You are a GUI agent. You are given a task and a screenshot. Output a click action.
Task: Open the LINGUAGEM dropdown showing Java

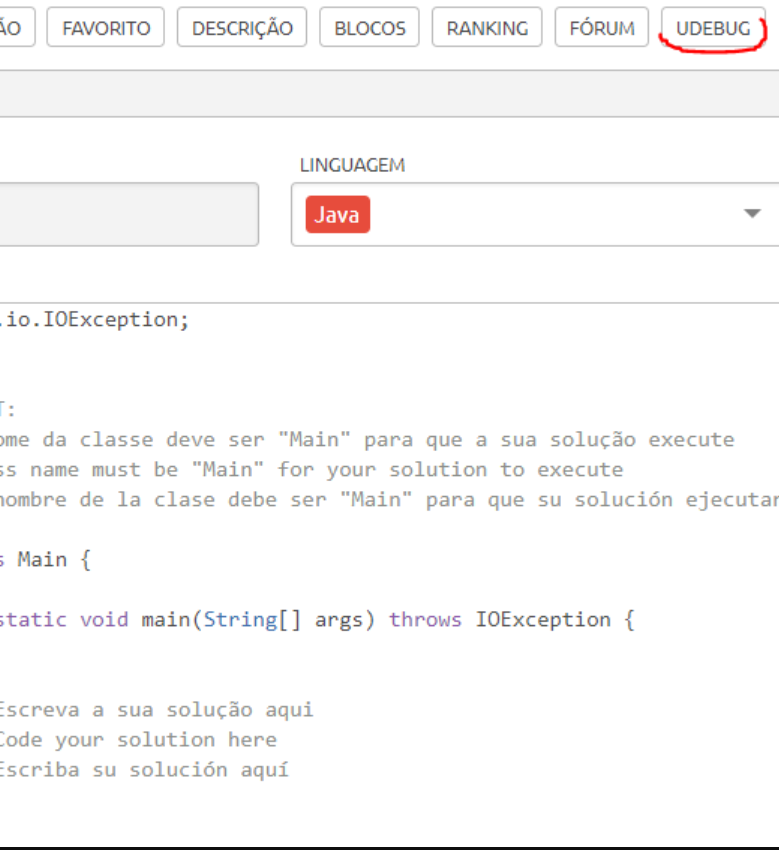tap(535, 214)
